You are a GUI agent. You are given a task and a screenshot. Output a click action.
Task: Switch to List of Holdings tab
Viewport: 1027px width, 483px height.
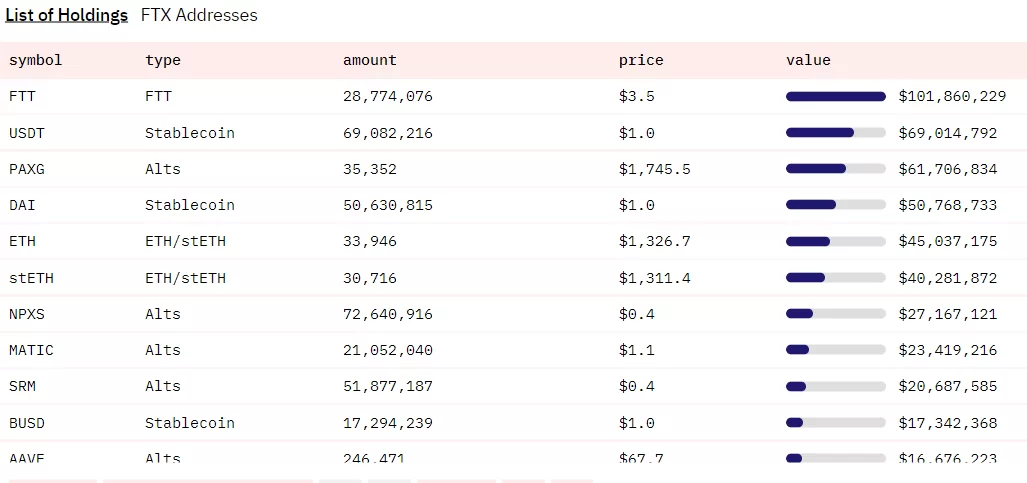click(66, 15)
